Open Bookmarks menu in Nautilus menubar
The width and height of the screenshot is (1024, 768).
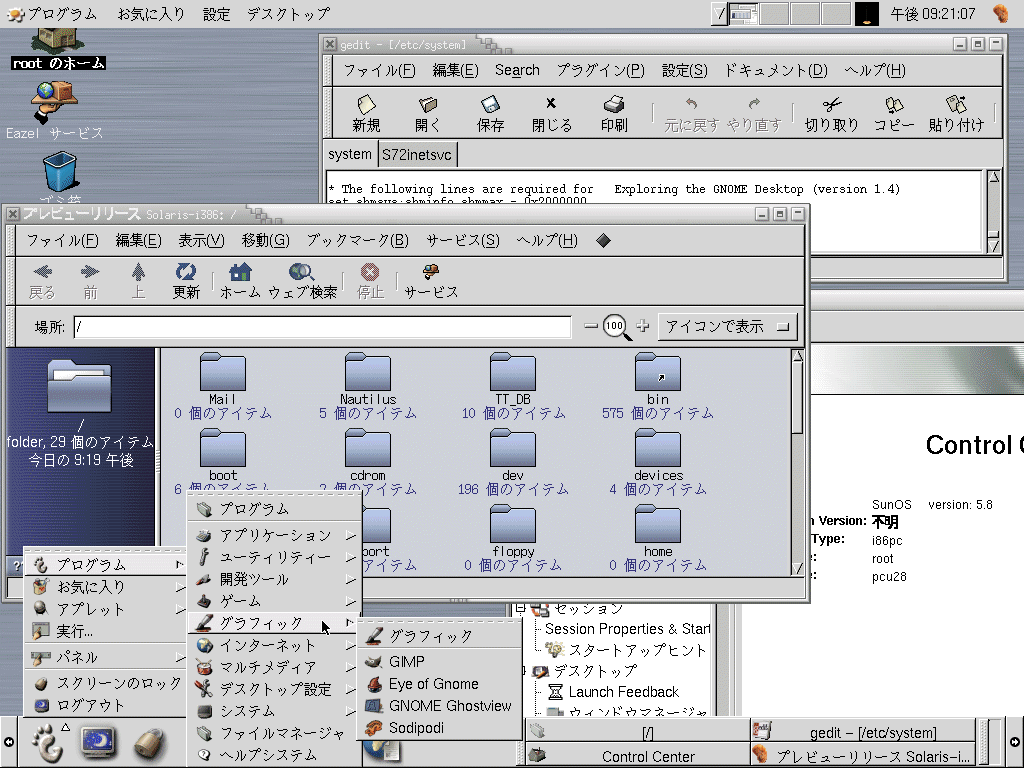tap(358, 241)
